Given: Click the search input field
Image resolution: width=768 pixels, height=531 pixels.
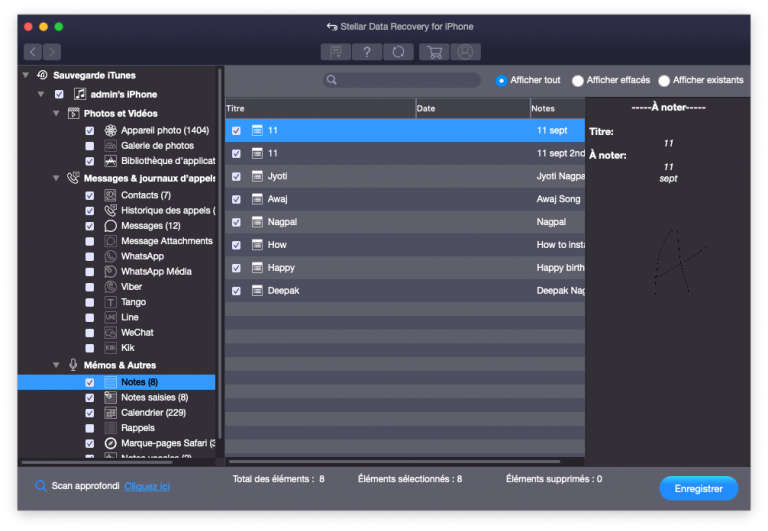Looking at the screenshot, I should [x=402, y=80].
